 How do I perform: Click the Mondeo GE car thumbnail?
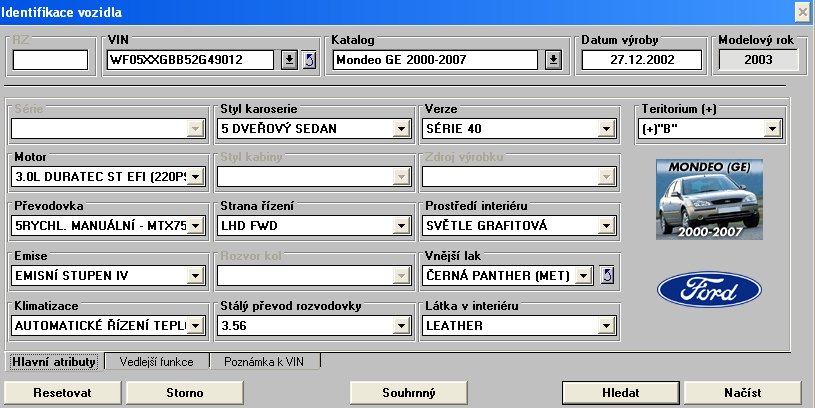pyautogui.click(x=709, y=200)
